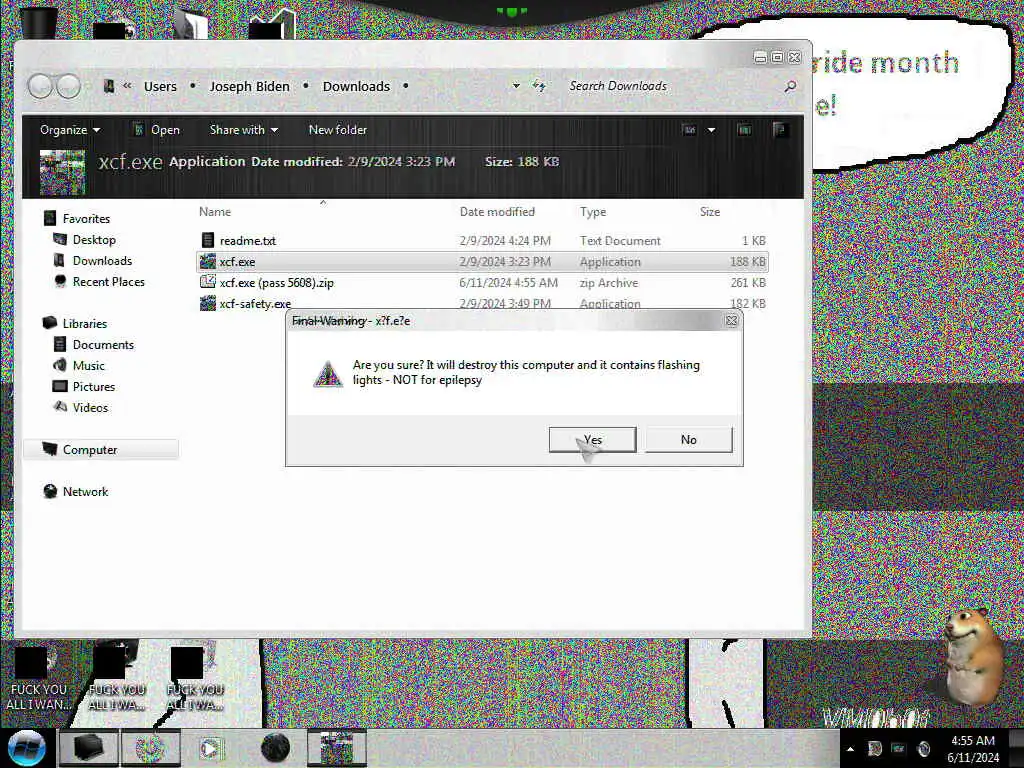
Task: Open Favorites in the navigation pane
Action: 86,219
